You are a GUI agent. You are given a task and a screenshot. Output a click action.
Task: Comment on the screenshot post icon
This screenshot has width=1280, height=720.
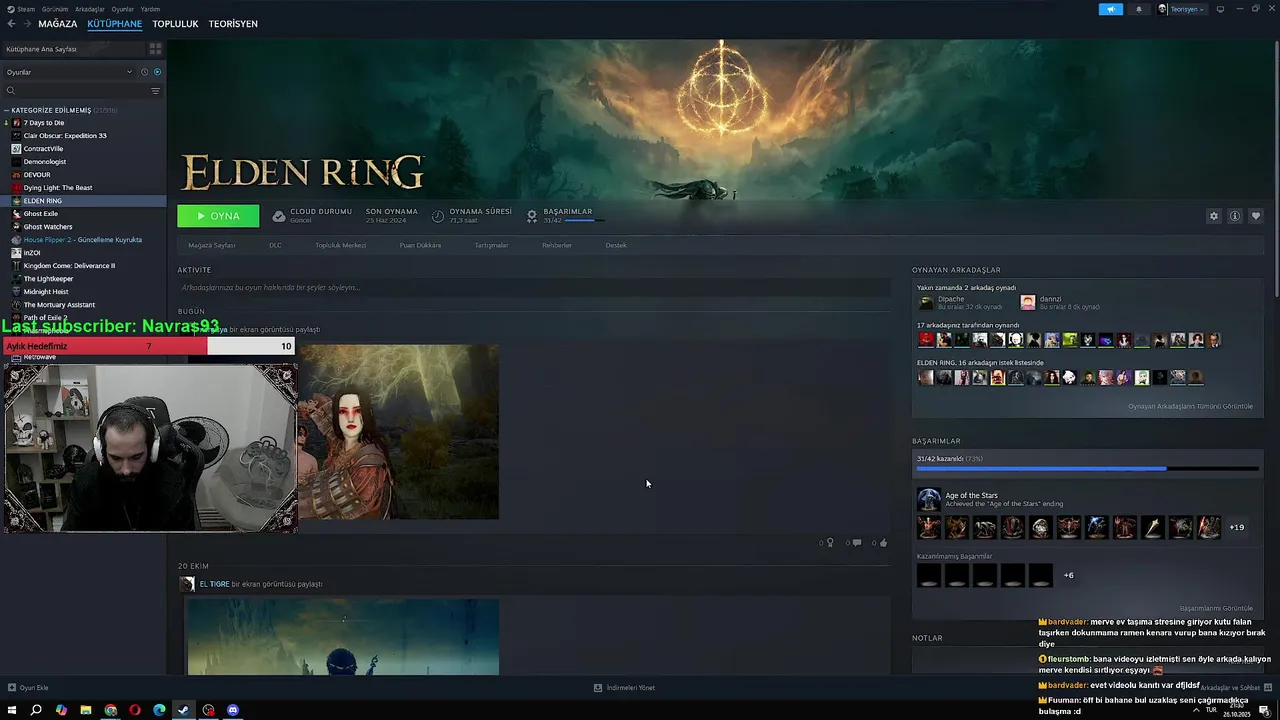coord(856,543)
